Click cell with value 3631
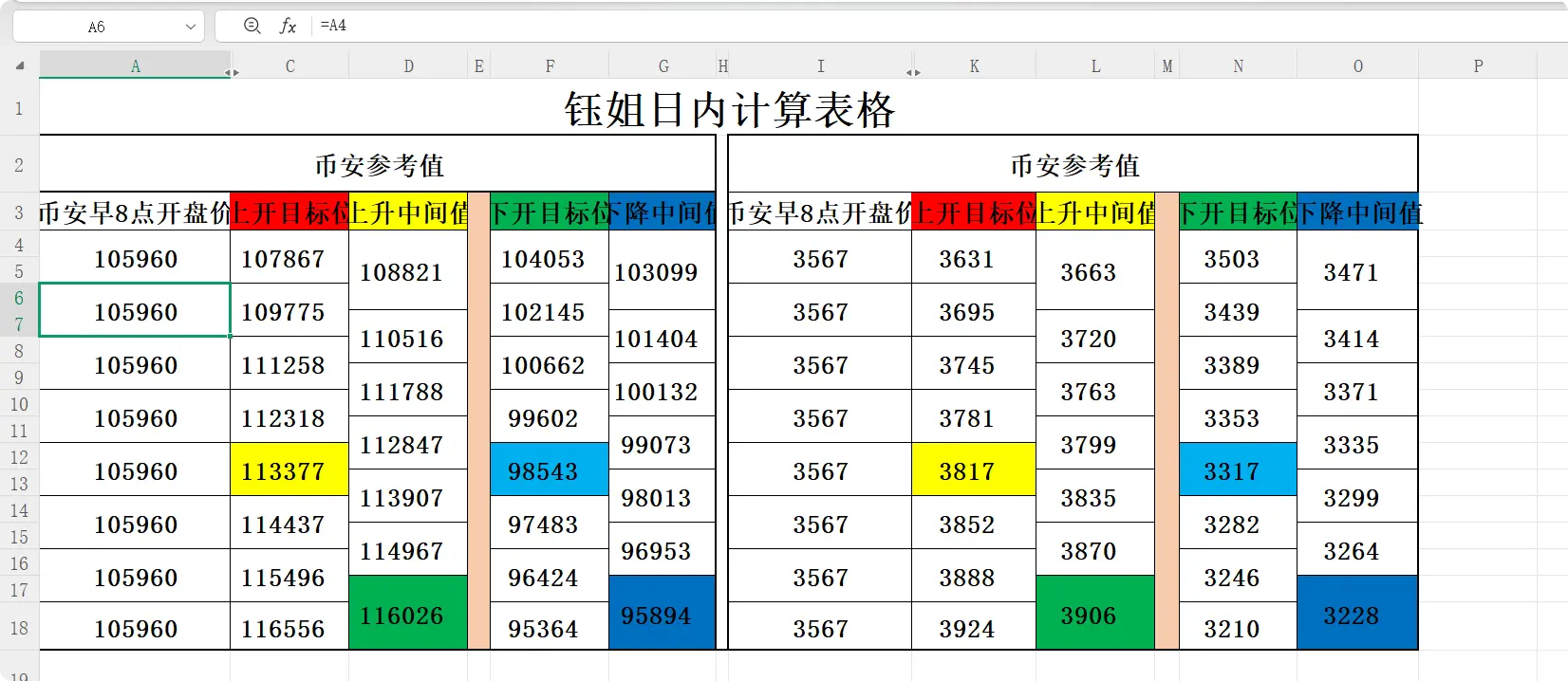 coord(974,257)
